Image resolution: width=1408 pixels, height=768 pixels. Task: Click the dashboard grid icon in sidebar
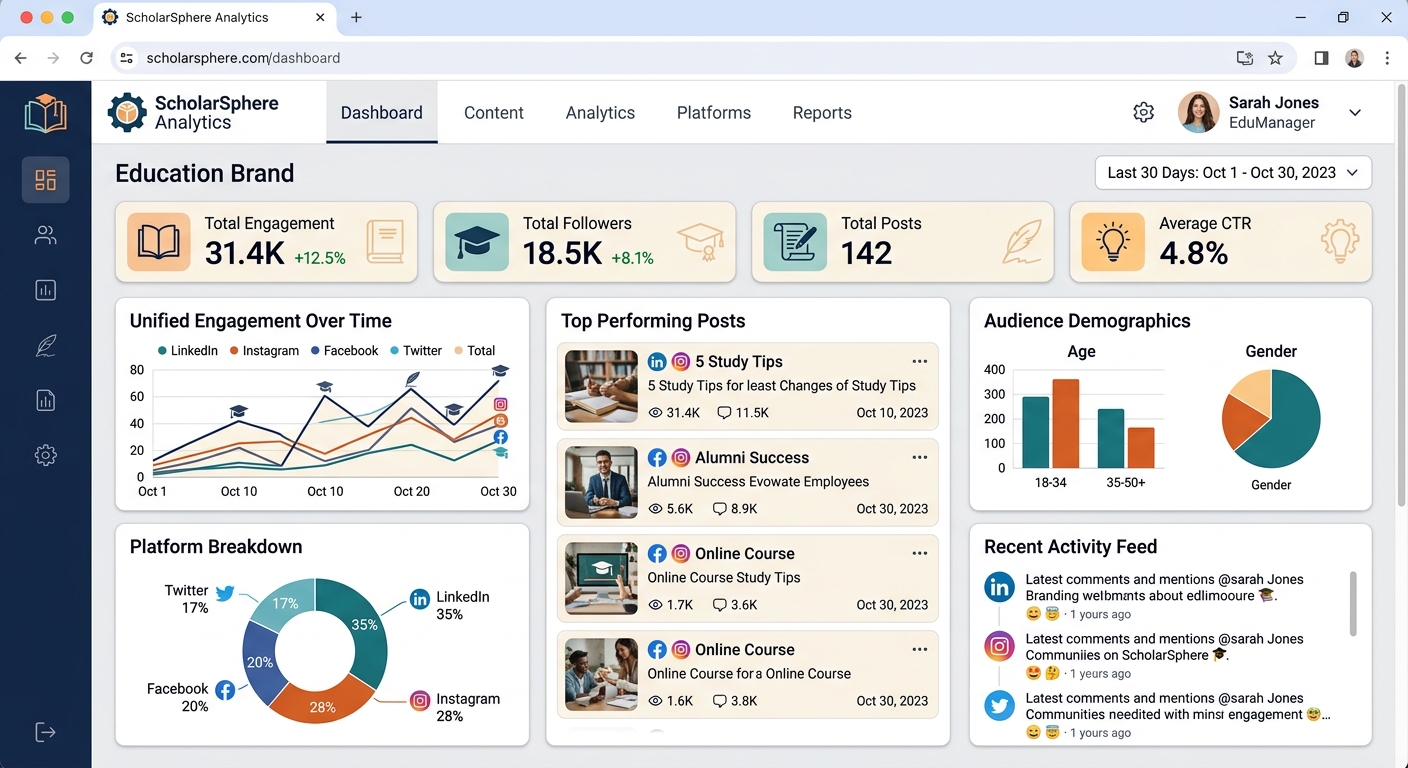coord(45,180)
